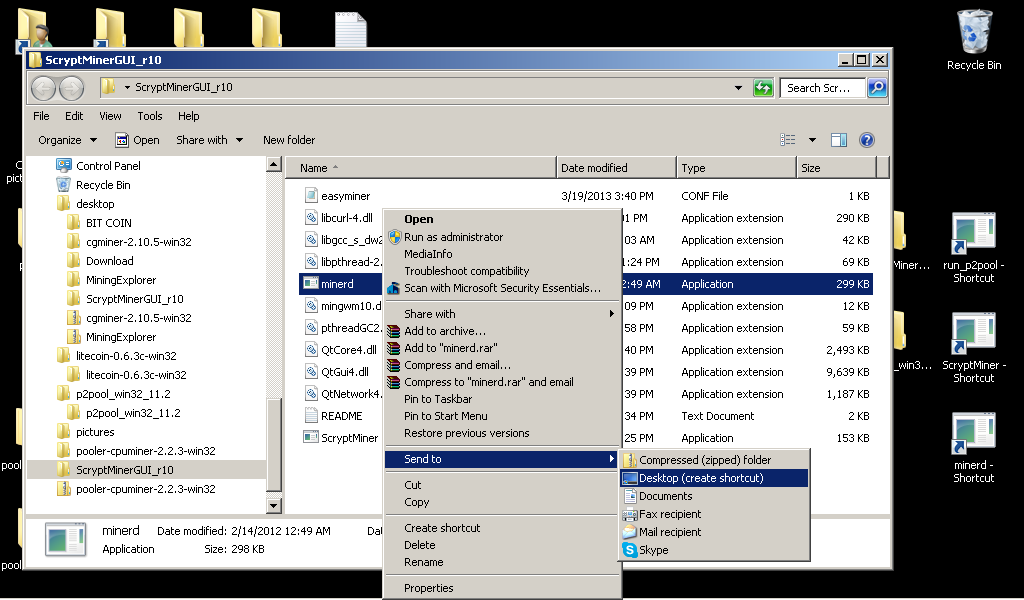Open Recycle Bin icon on desktop

(974, 40)
